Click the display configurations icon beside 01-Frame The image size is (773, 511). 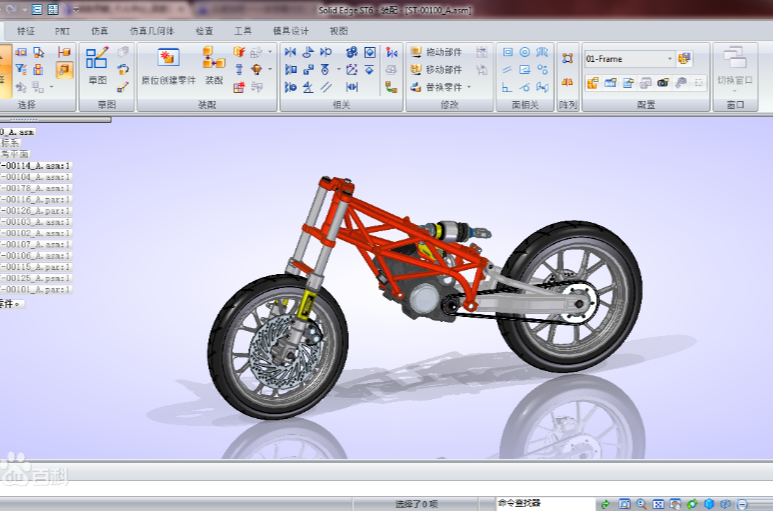pos(684,59)
